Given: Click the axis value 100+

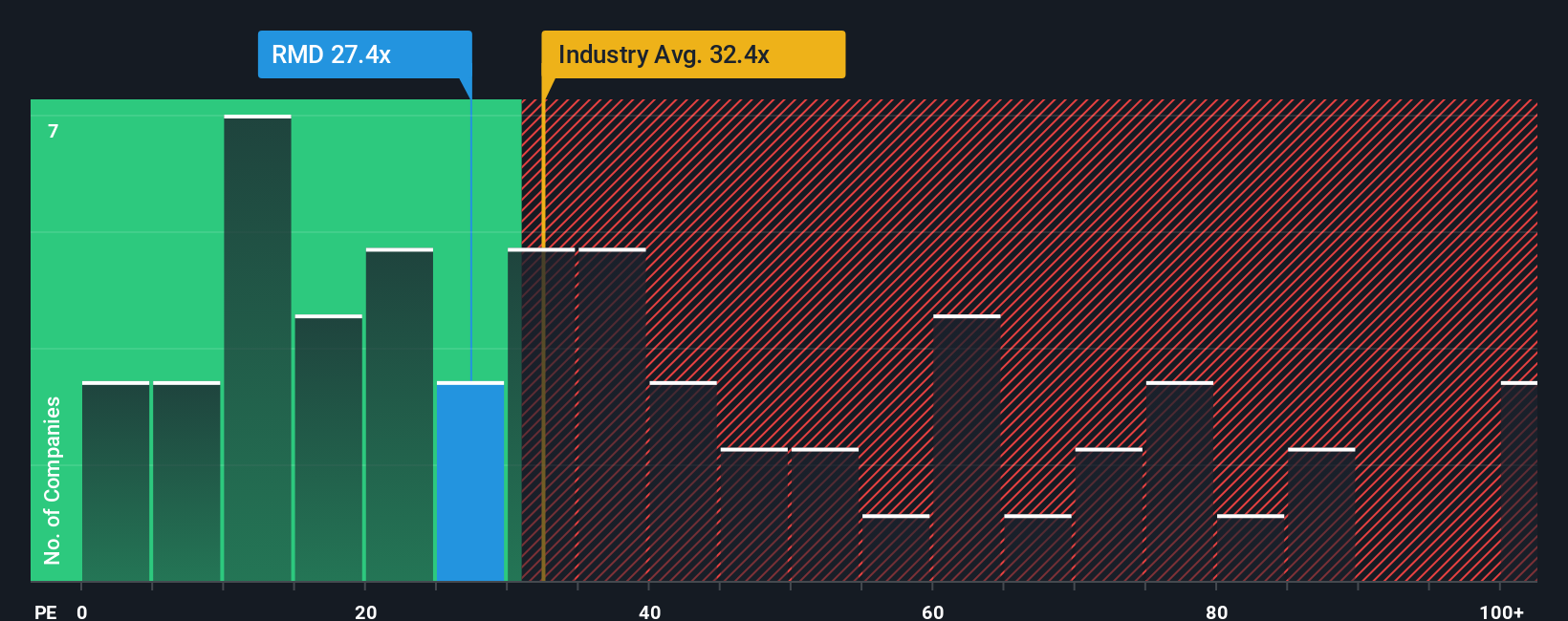Looking at the screenshot, I should tap(1501, 611).
